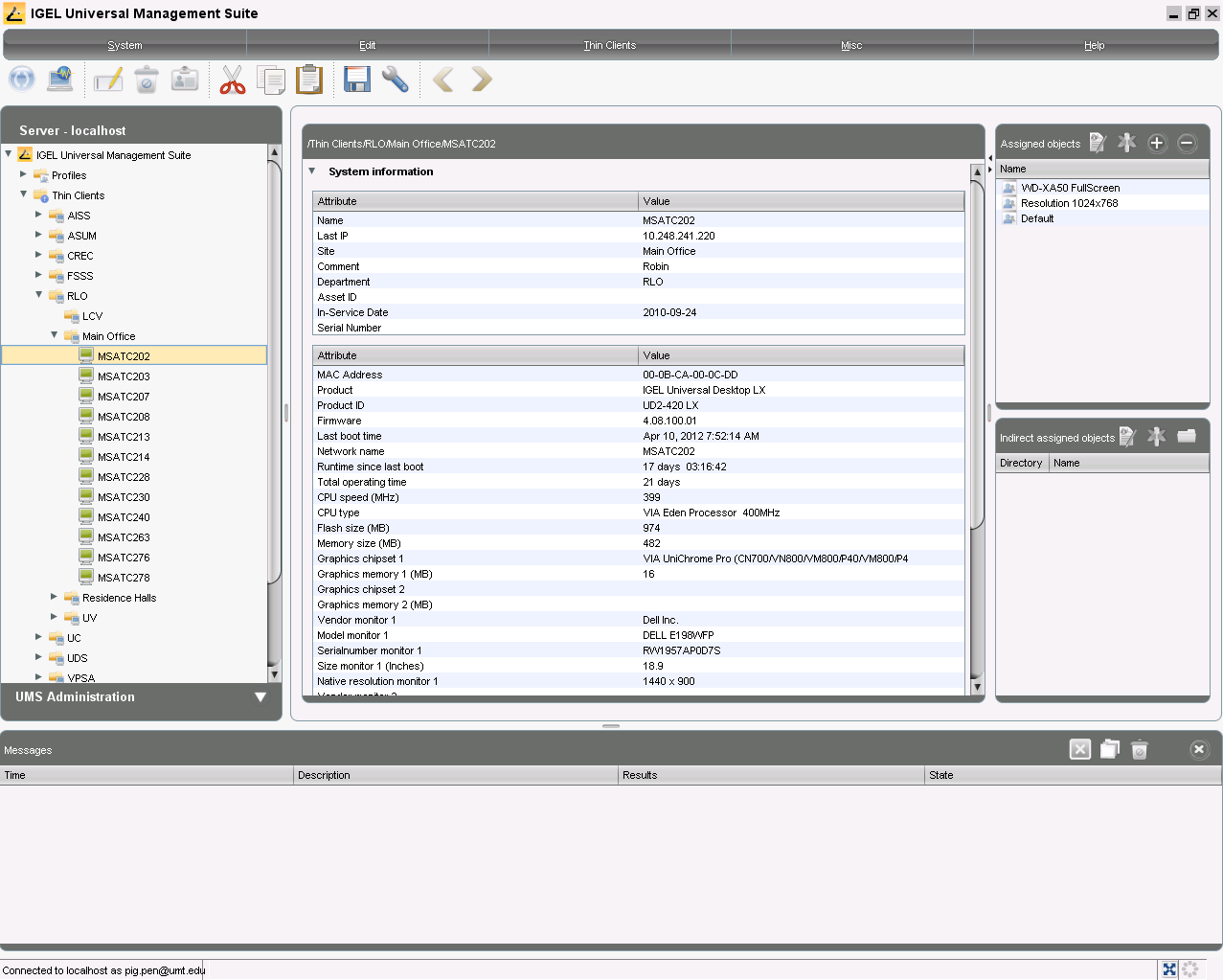Select the LCV folder in tree
Viewport: 1223px width, 980px height.
pyautogui.click(x=92, y=316)
